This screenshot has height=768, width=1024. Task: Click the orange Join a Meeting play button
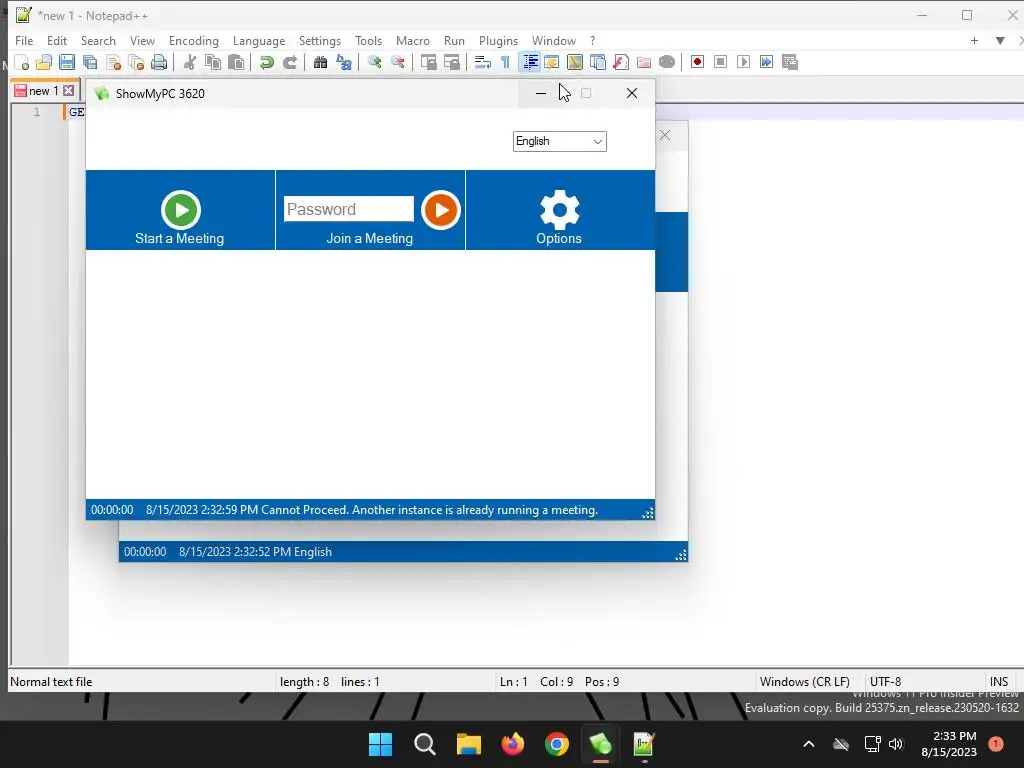[x=441, y=210]
